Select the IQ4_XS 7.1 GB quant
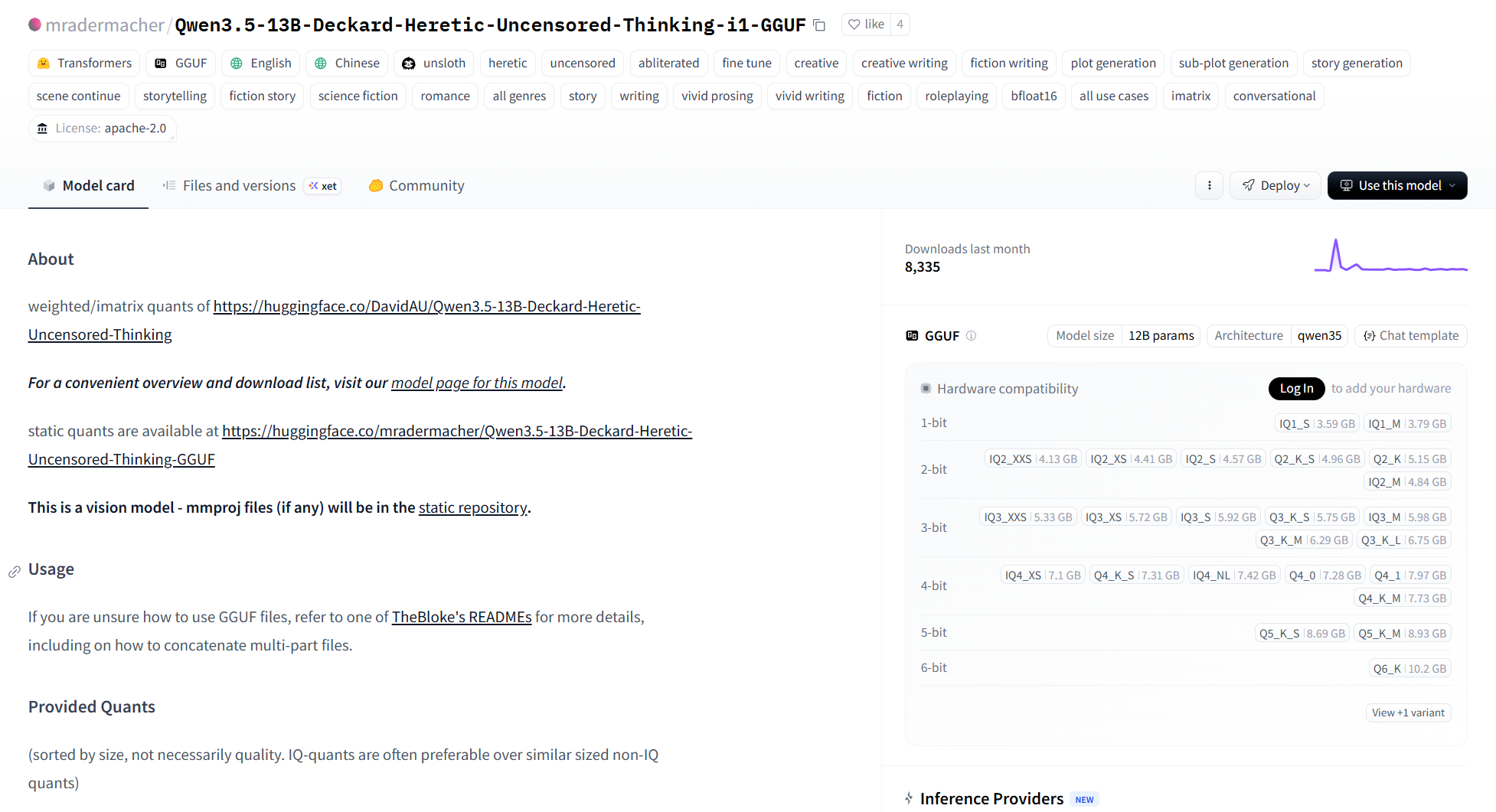Image resolution: width=1496 pixels, height=812 pixels. [1043, 576]
